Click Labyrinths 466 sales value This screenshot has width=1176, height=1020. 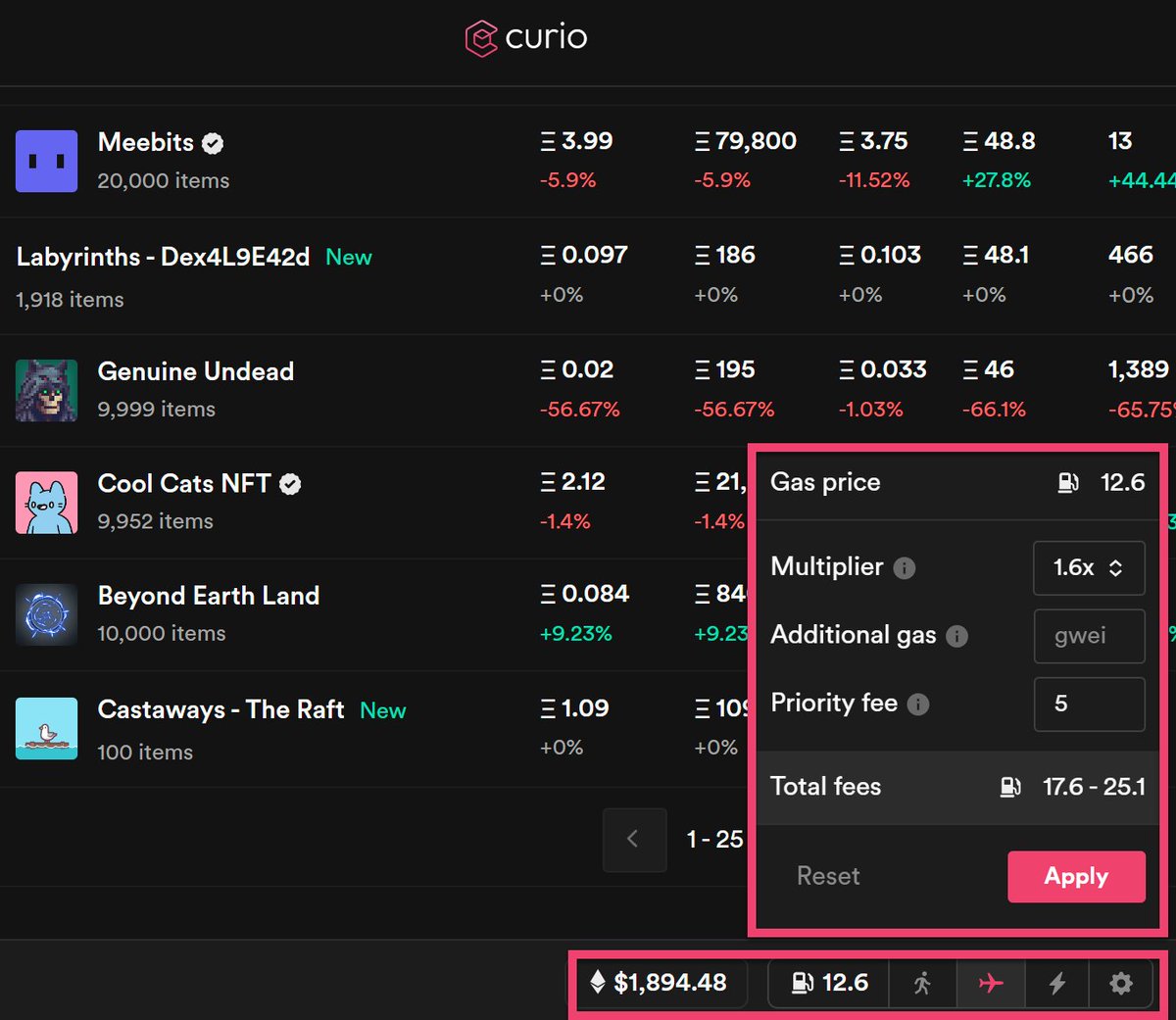[x=1131, y=255]
